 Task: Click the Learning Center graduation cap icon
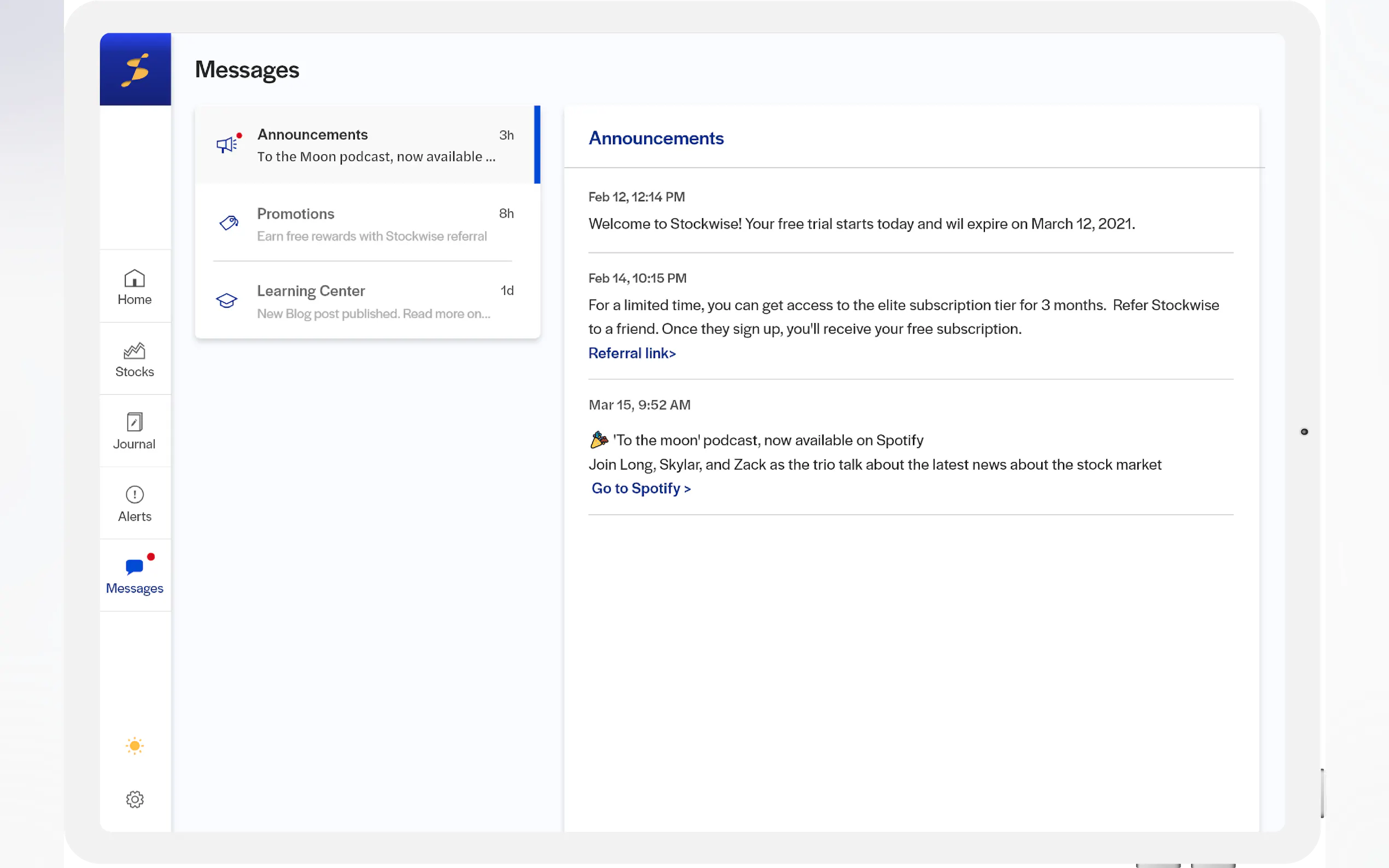[227, 300]
